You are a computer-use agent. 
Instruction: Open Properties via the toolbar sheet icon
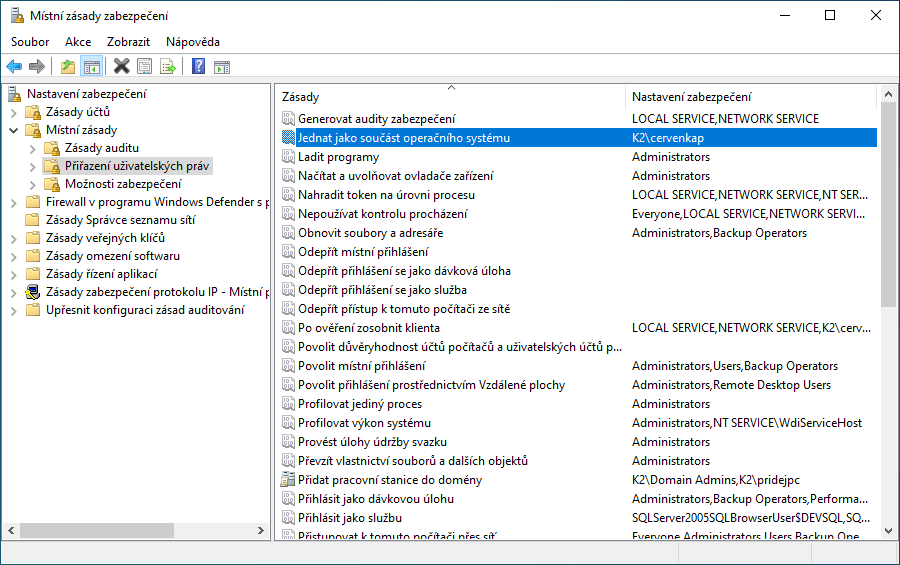coord(145,67)
